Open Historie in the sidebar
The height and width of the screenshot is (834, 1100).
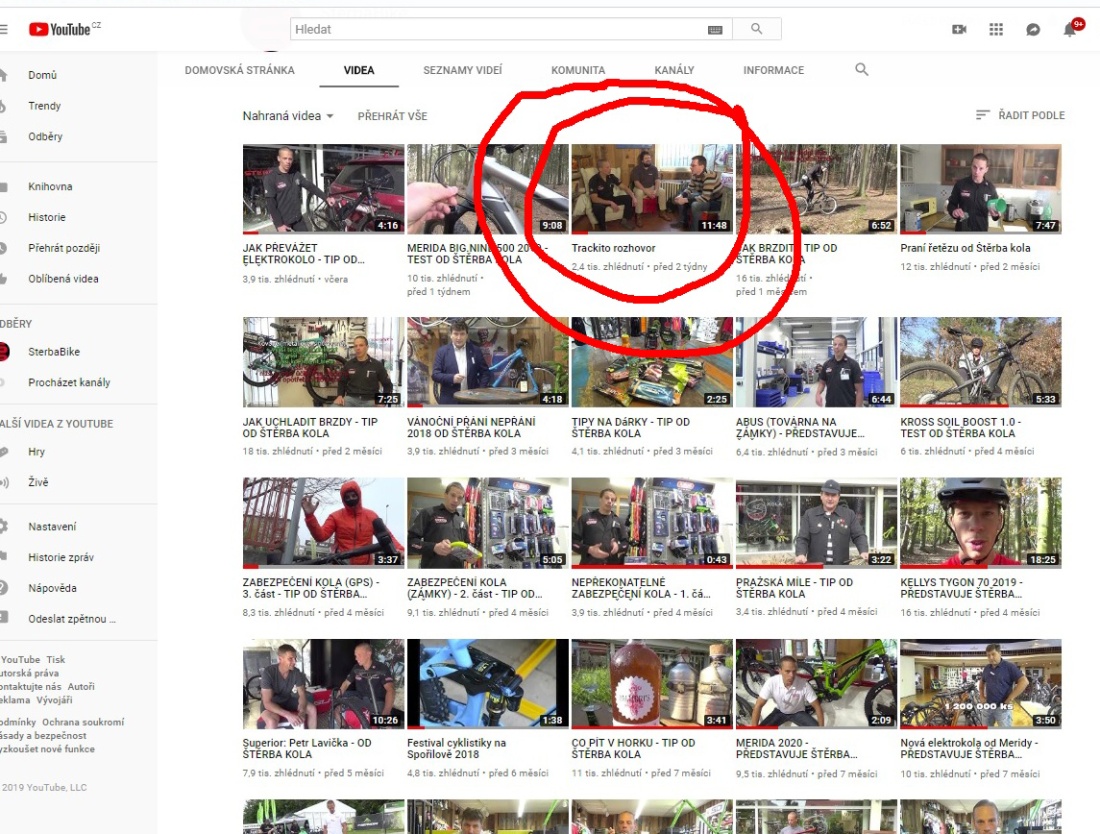[46, 217]
